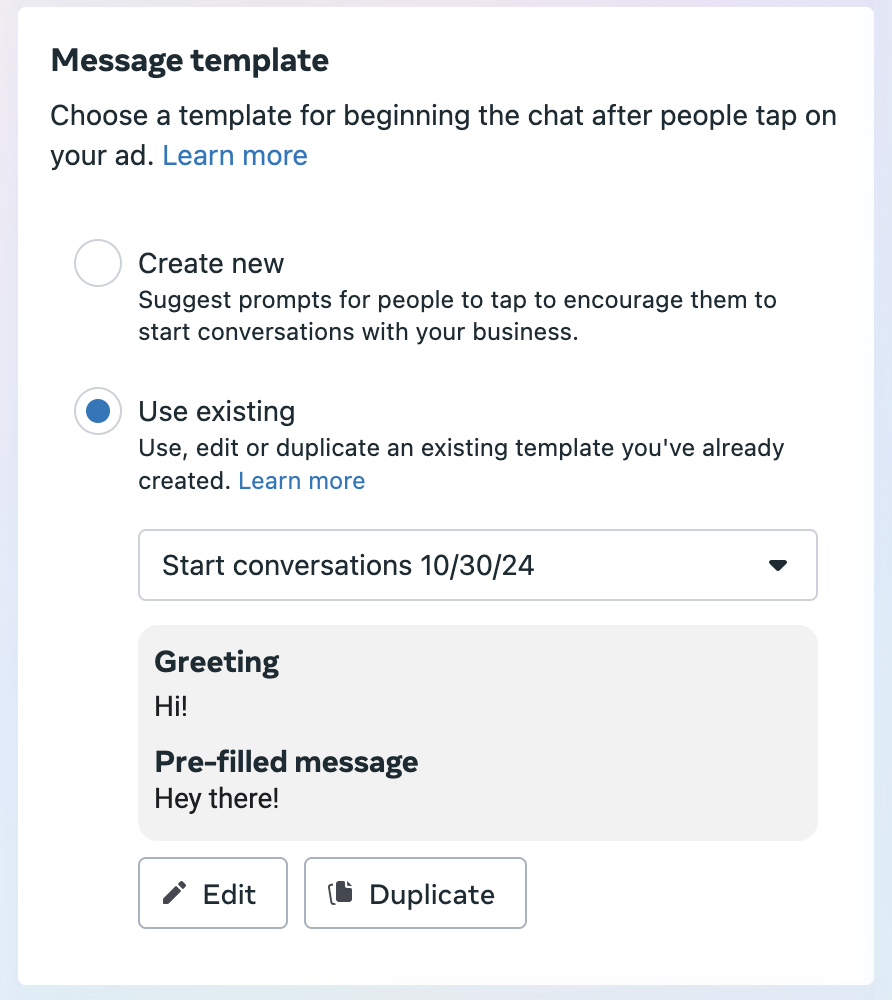The width and height of the screenshot is (892, 1000).
Task: Click the copy icon on Duplicate
Action: point(341,893)
